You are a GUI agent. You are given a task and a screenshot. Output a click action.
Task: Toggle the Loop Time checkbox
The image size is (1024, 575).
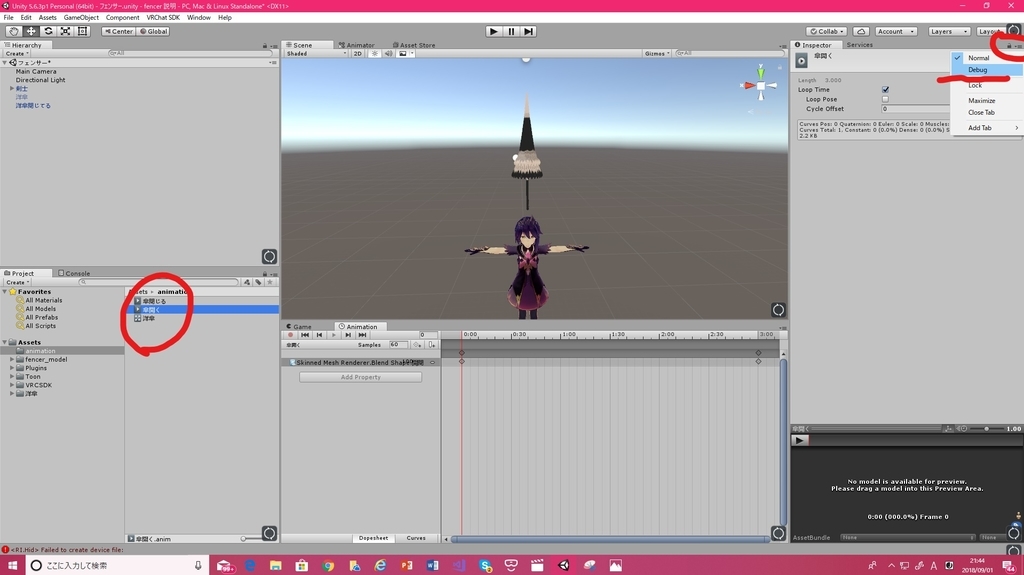pos(886,90)
